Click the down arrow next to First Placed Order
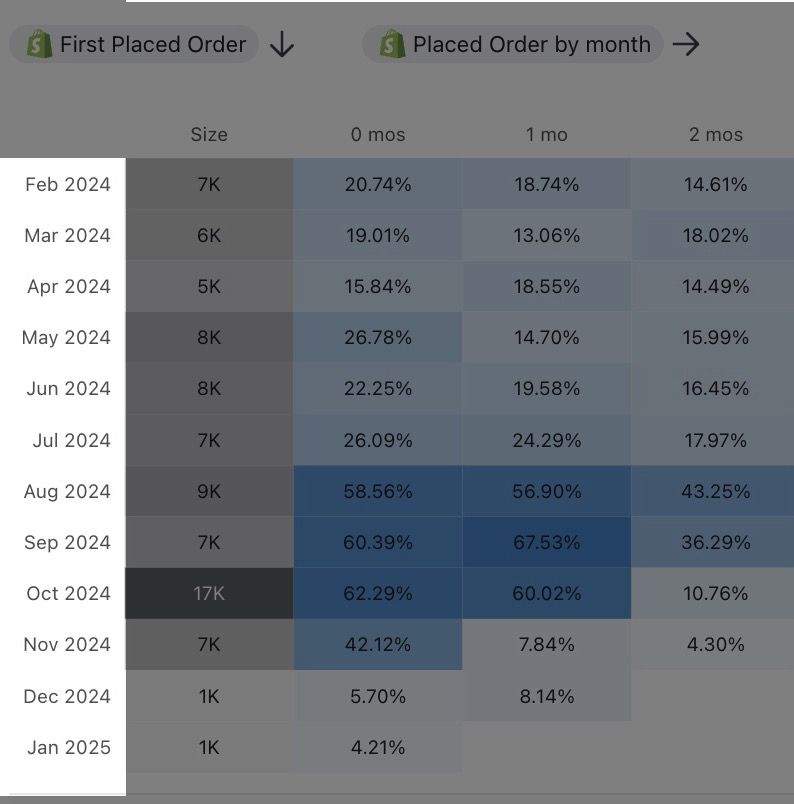794x804 pixels. click(282, 45)
